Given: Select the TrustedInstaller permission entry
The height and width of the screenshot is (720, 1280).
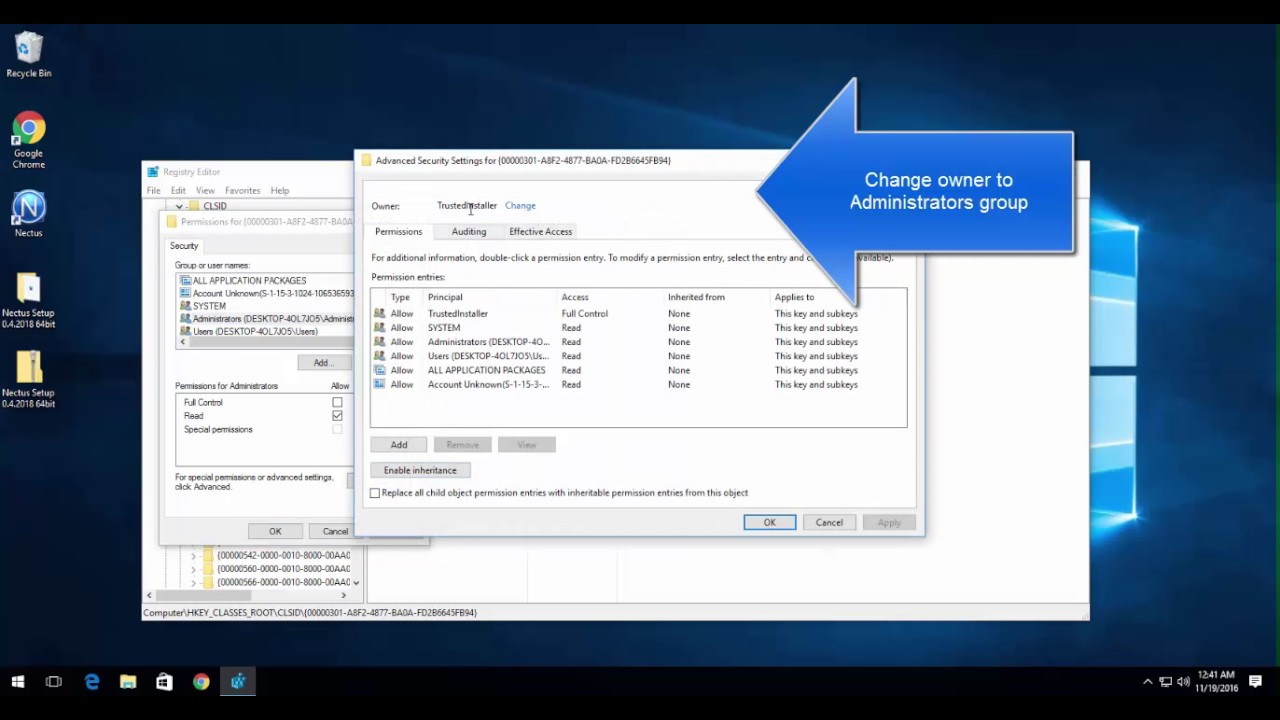Looking at the screenshot, I should (x=638, y=313).
